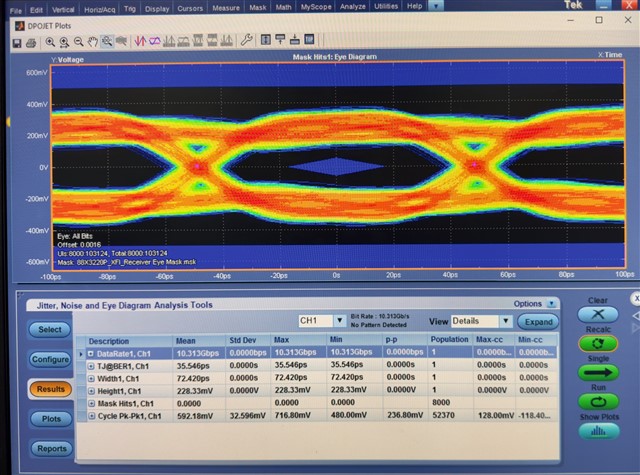The height and width of the screenshot is (475, 640).
Task: Expand the DataRate1, Ch1 row
Action: click(x=91, y=354)
